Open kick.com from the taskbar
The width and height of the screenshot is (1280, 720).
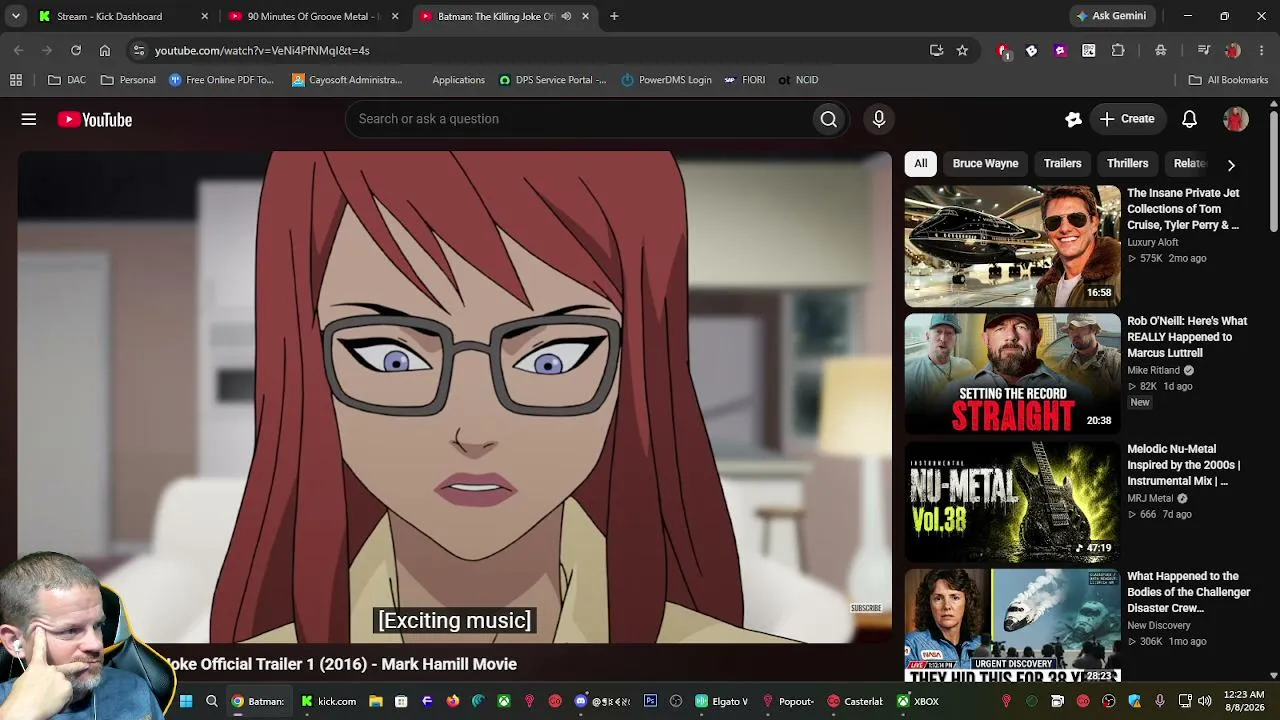[329, 701]
